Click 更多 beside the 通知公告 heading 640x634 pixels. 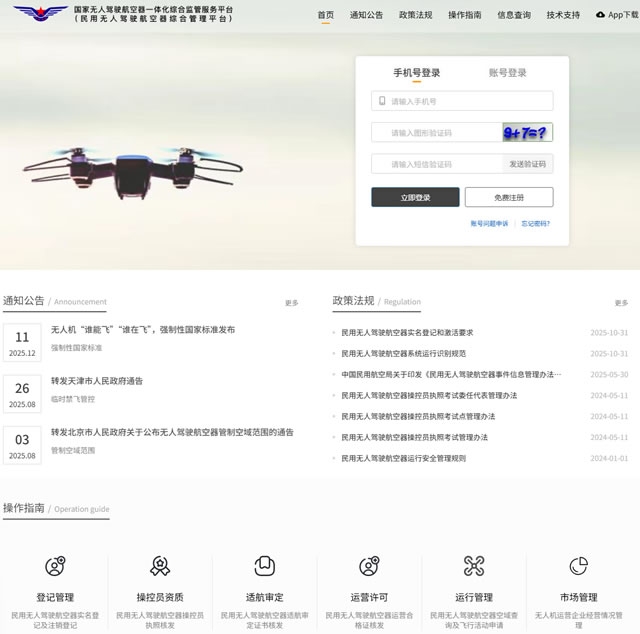(291, 303)
